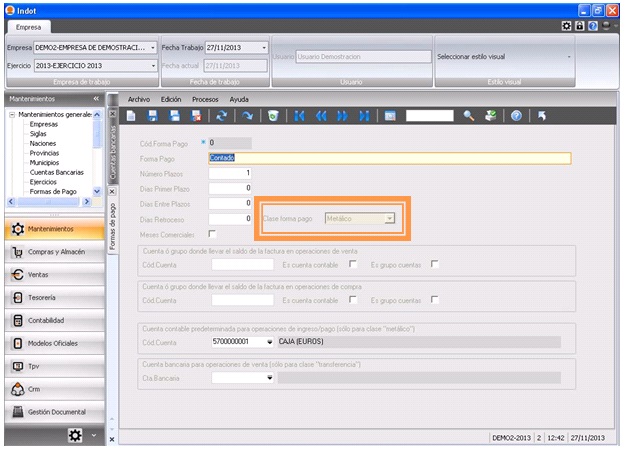Go to the first record

click(x=299, y=116)
